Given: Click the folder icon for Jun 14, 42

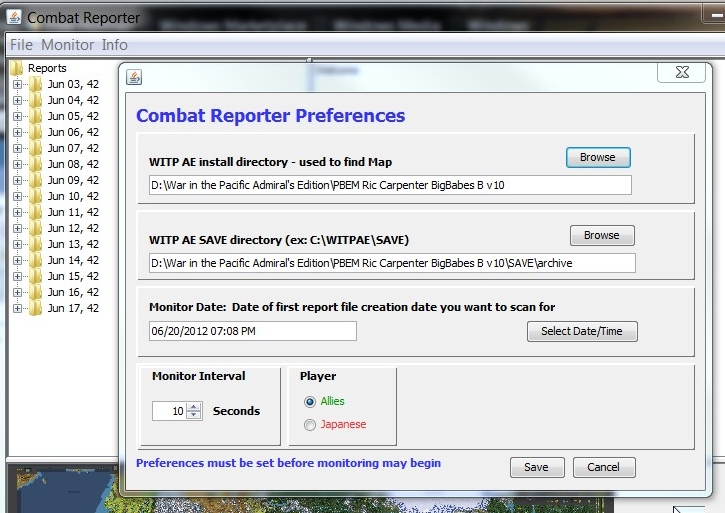Looking at the screenshot, I should pos(36,260).
